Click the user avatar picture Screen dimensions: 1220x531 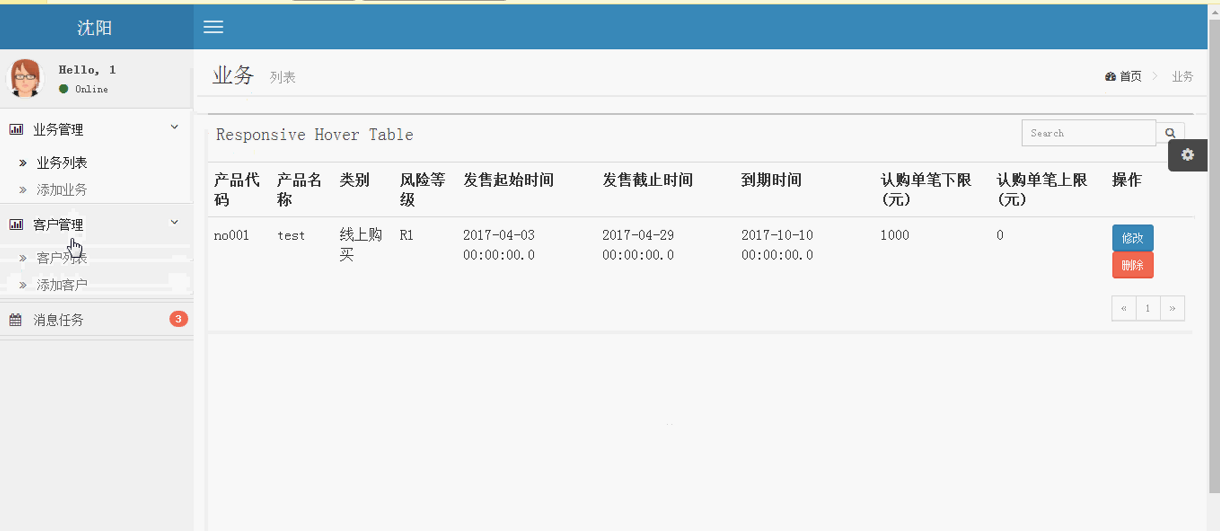pos(25,78)
